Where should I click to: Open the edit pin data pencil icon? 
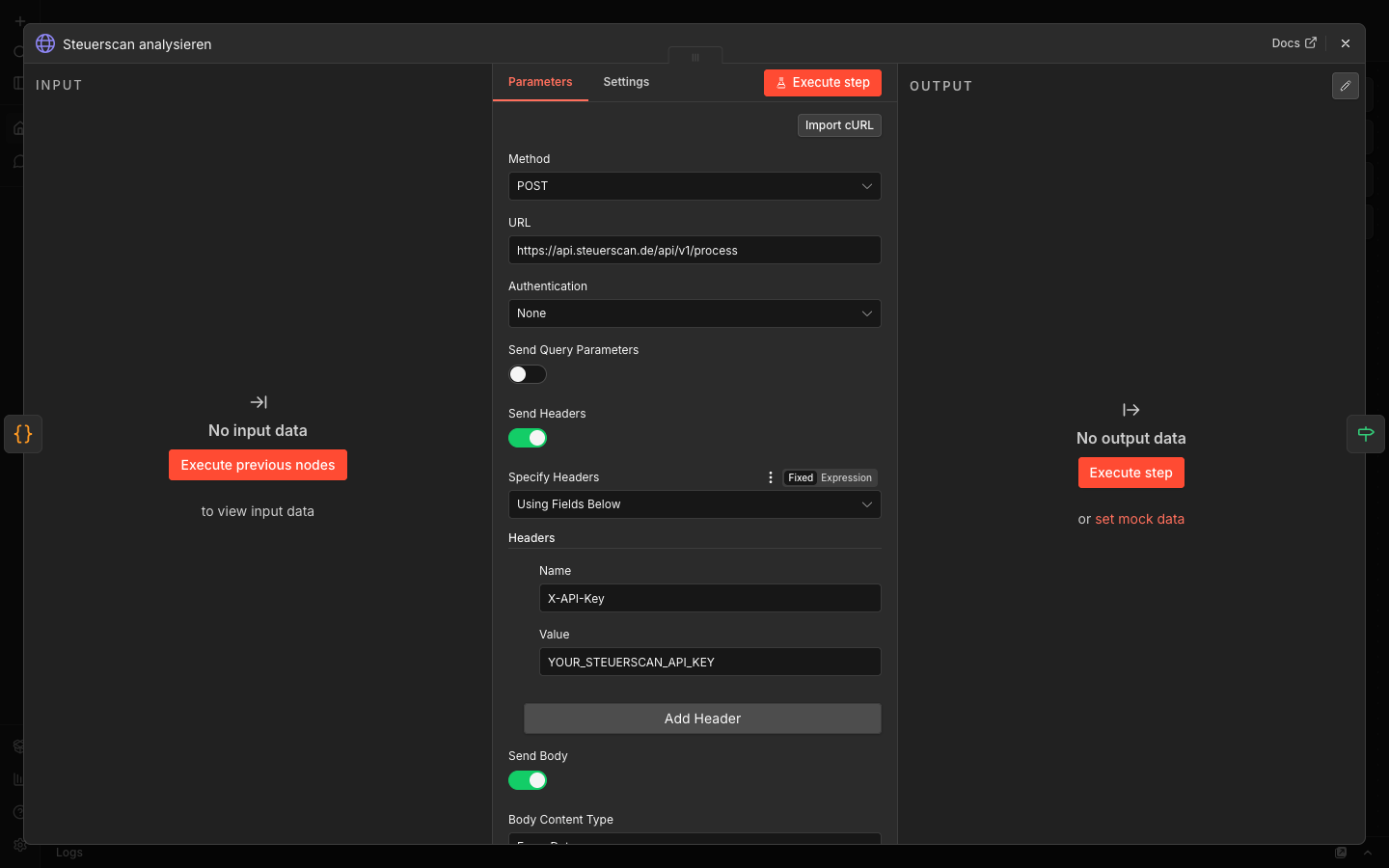[1345, 86]
